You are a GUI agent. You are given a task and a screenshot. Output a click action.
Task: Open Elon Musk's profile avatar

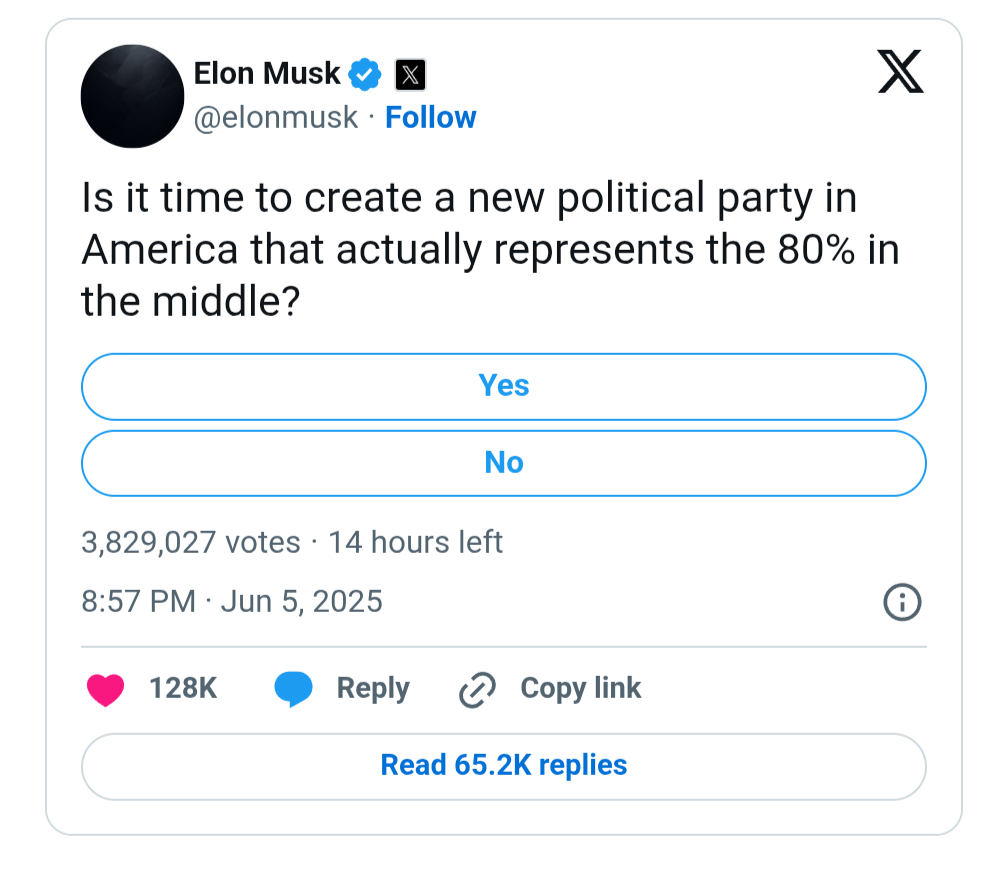(x=132, y=96)
